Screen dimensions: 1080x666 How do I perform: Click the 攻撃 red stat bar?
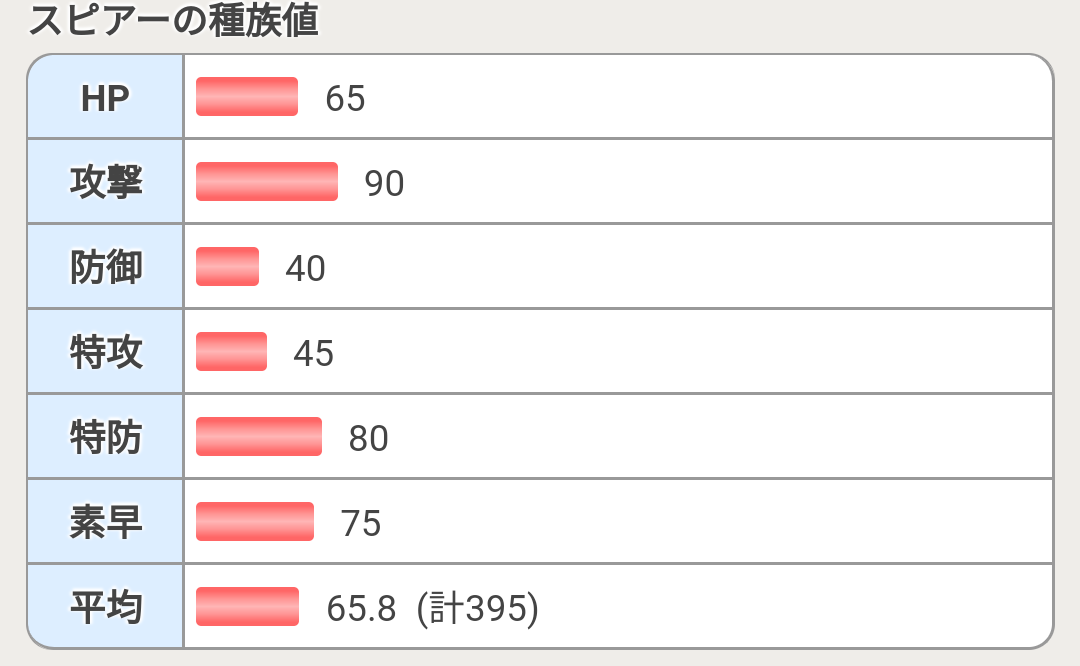[267, 182]
